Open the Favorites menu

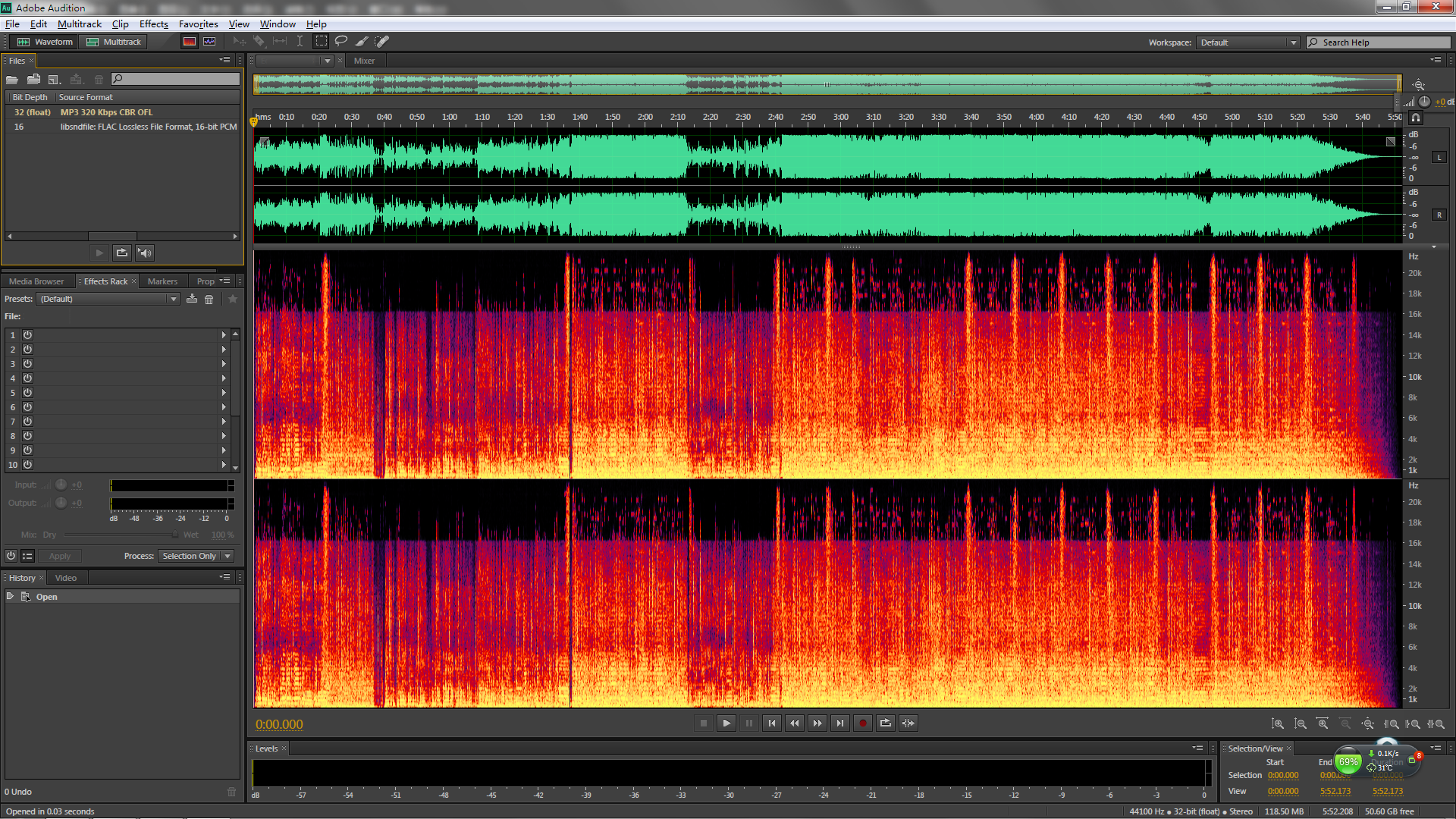pos(198,24)
